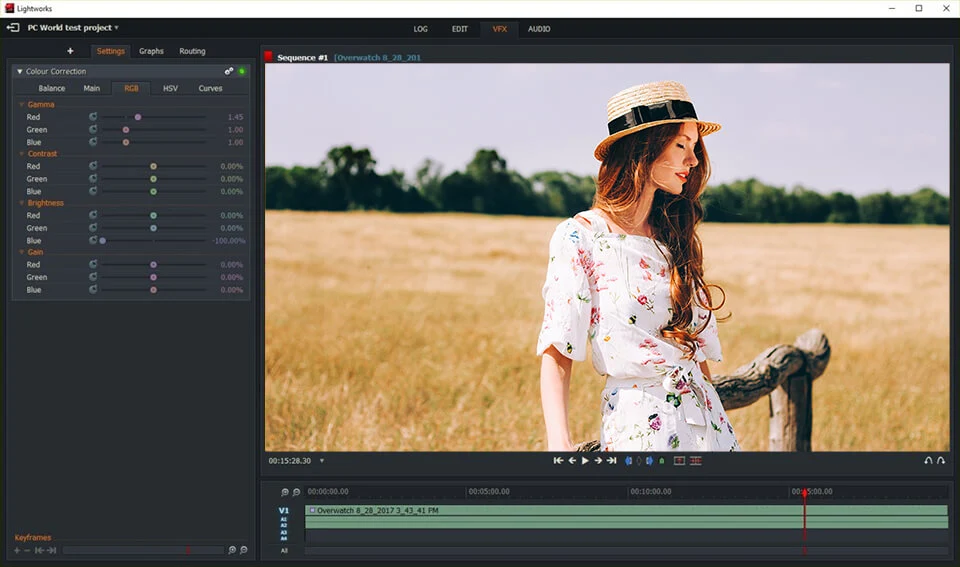Switch to the AUDIO workspace tab
960x567 pixels.
click(539, 29)
